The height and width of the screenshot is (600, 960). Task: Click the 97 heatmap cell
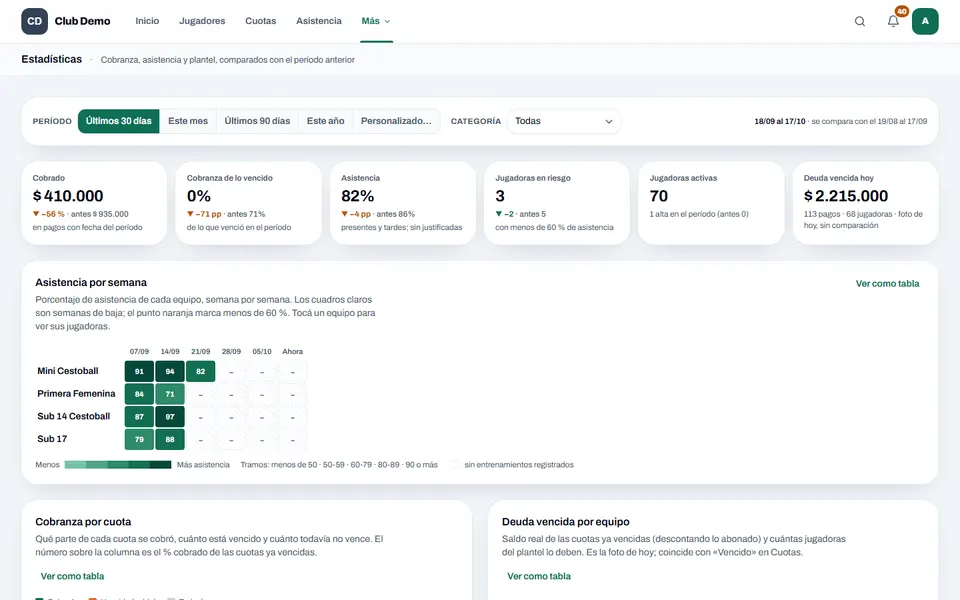170,417
